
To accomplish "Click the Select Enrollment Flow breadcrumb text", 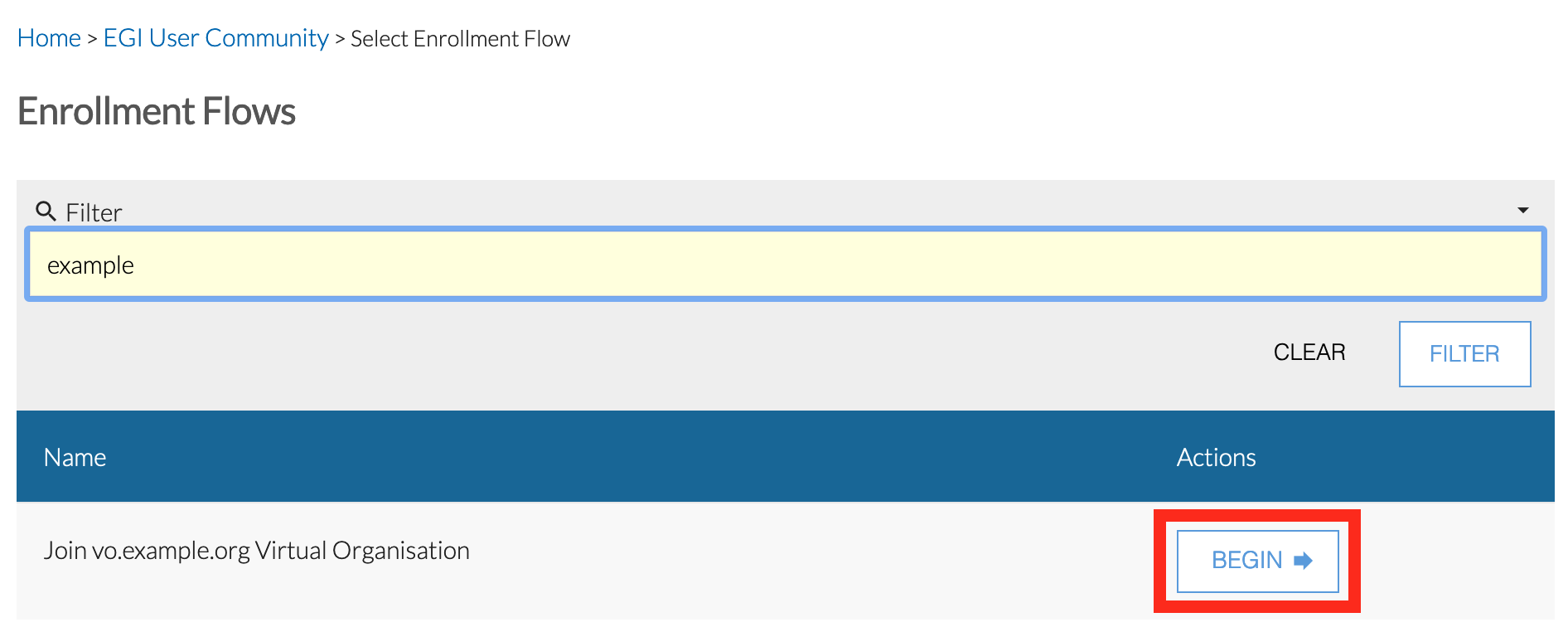I will [460, 39].
